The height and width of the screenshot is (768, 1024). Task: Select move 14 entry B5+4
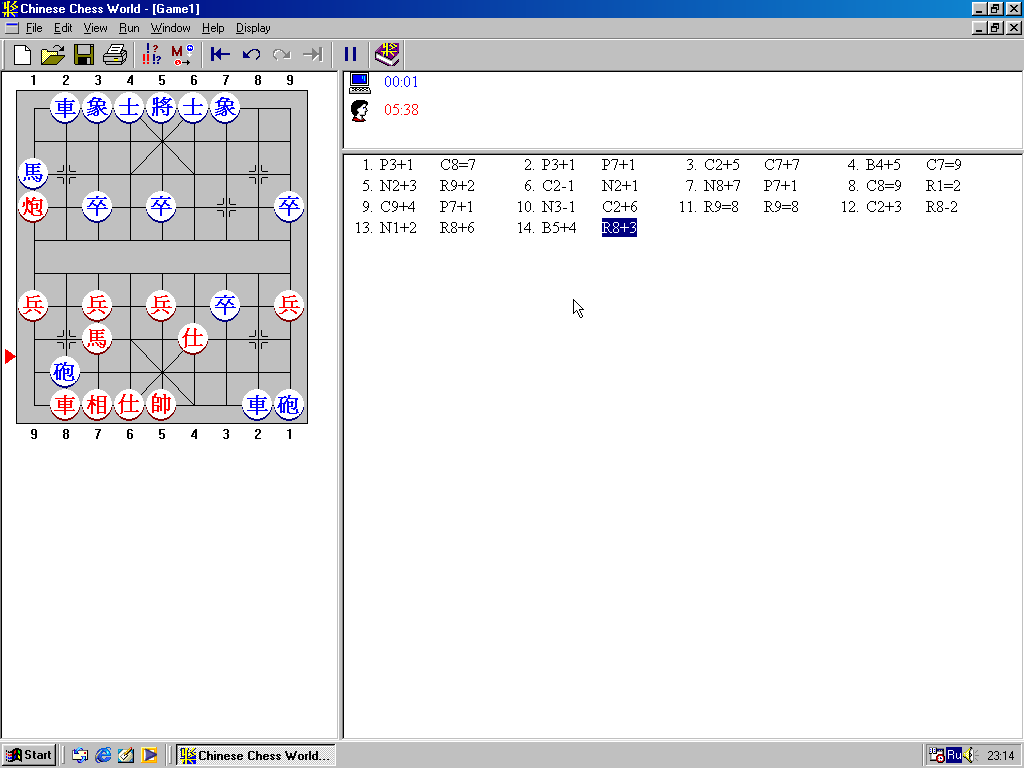(x=559, y=228)
